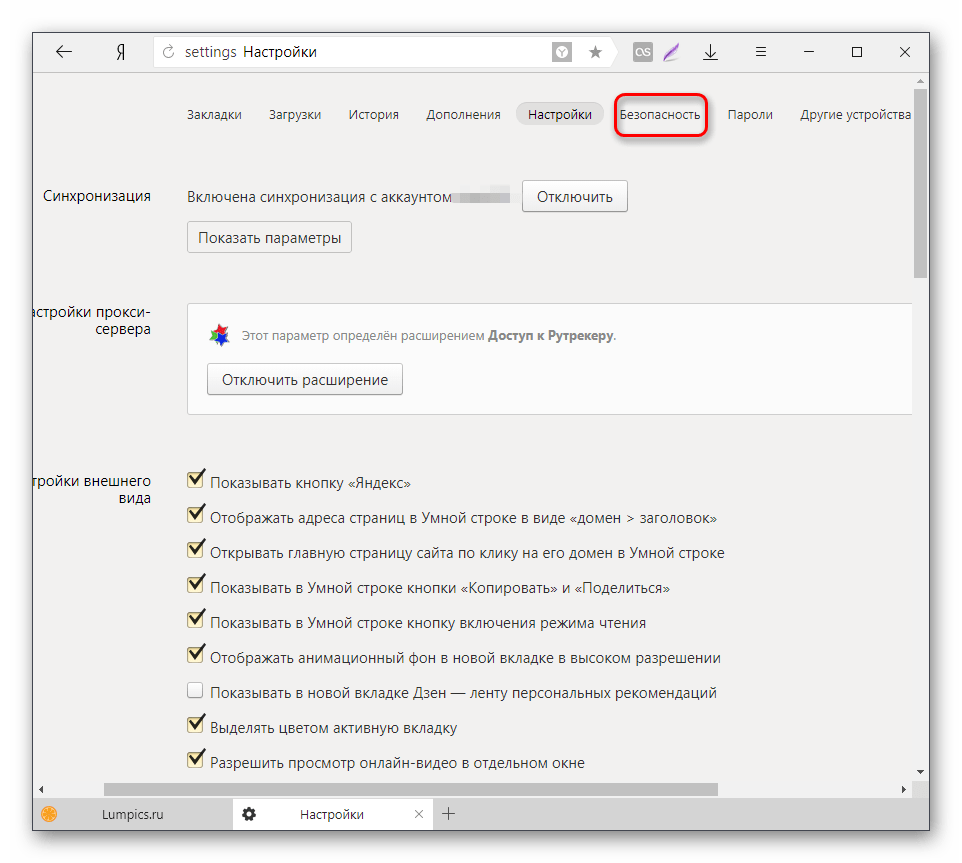Screen dimensions: 962x863
Task: Open the Пароли tab
Action: 750,115
